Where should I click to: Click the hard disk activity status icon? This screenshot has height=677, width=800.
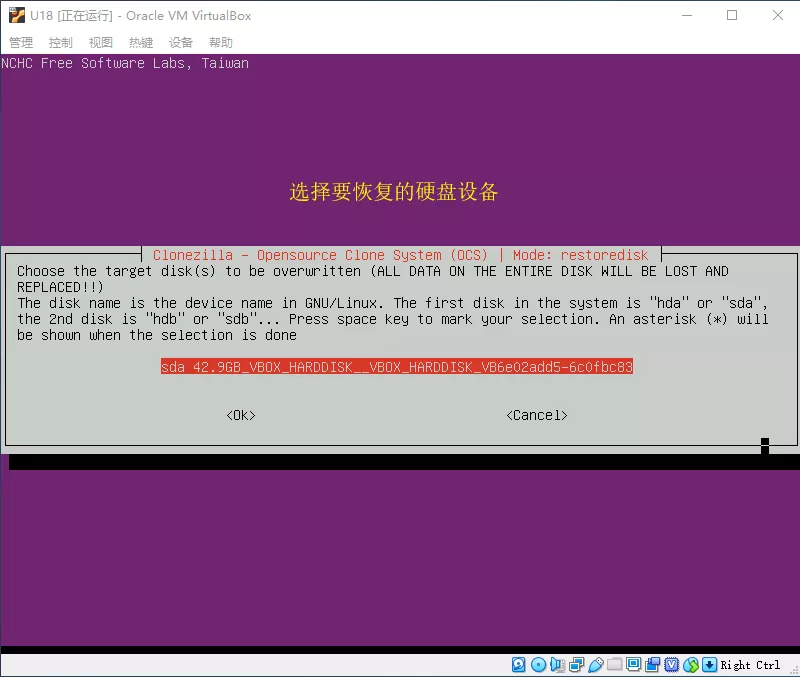518,665
